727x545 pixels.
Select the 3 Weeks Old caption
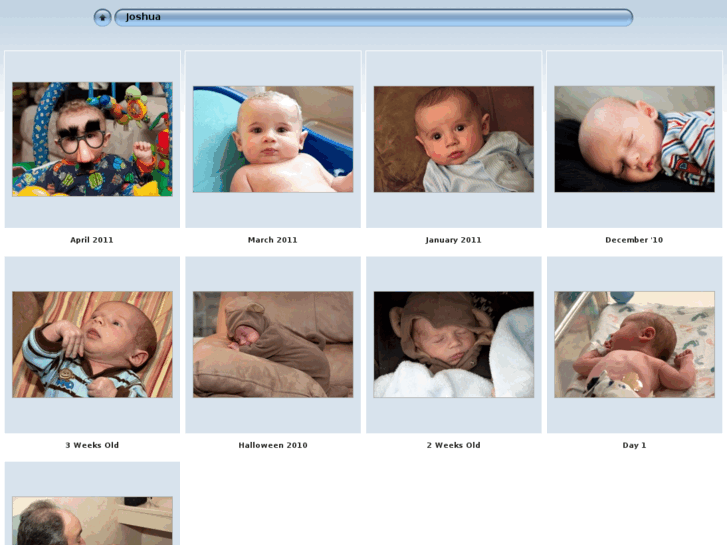coord(92,445)
